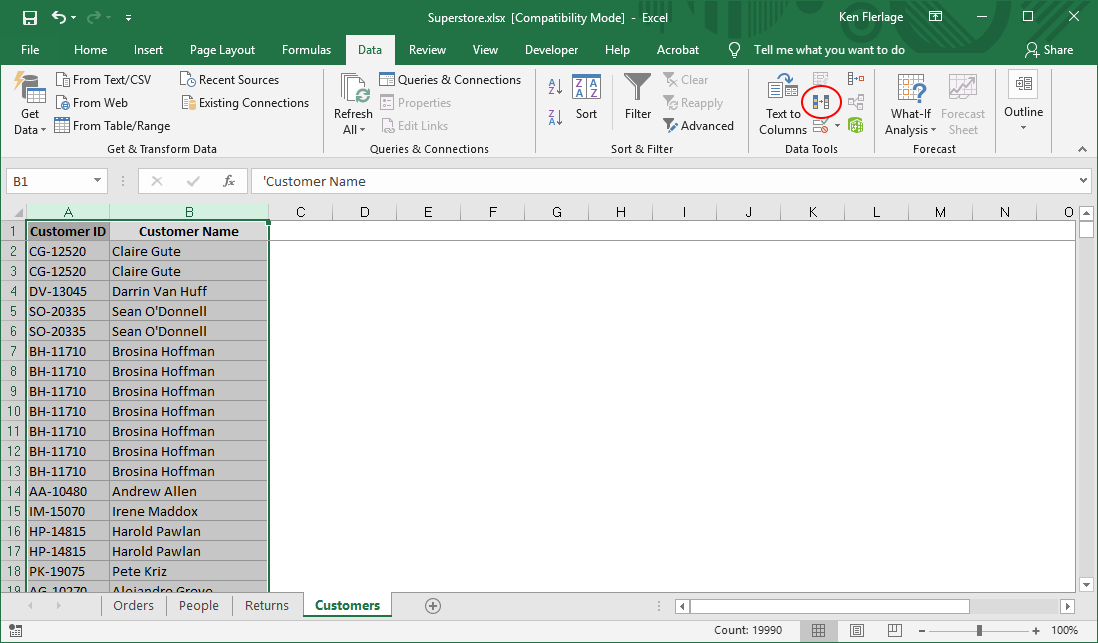This screenshot has width=1098, height=643.
Task: Toggle the Filter funnel
Action: [x=638, y=96]
